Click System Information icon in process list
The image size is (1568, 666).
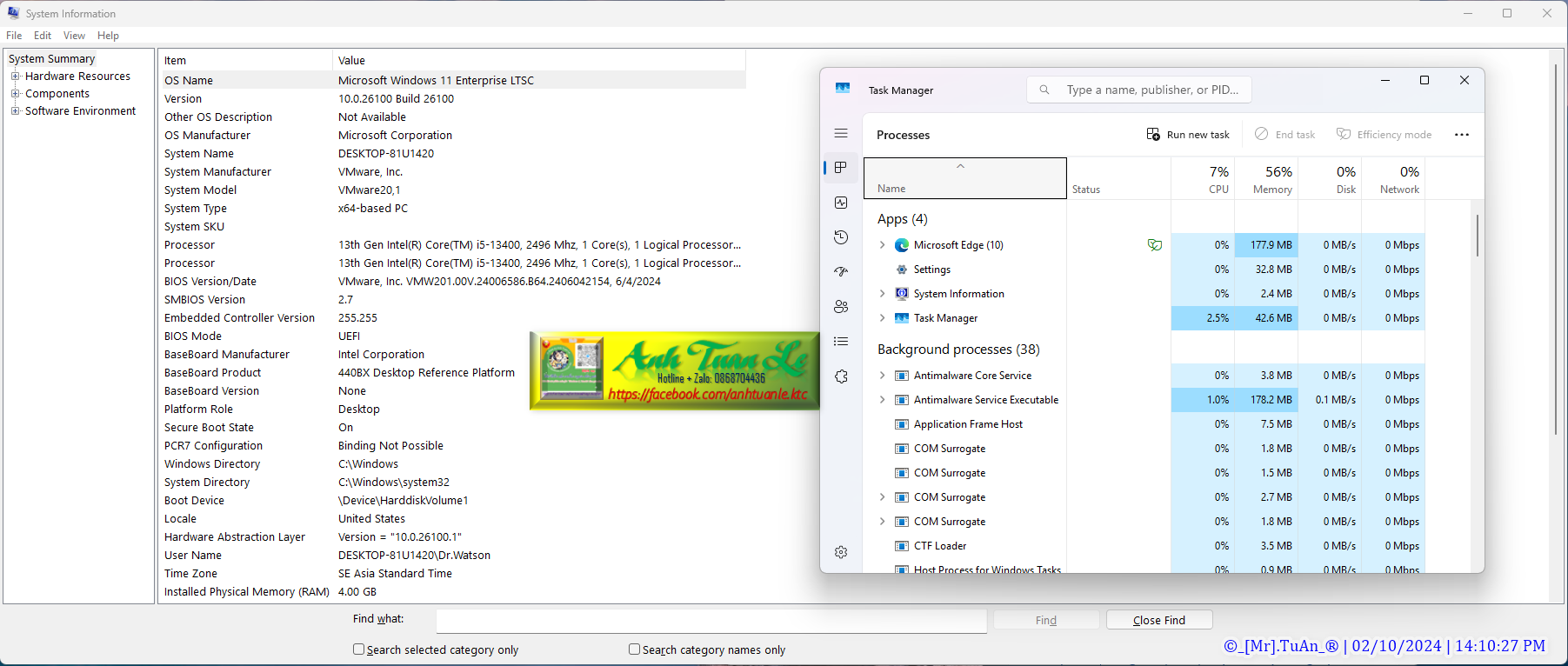click(x=902, y=294)
